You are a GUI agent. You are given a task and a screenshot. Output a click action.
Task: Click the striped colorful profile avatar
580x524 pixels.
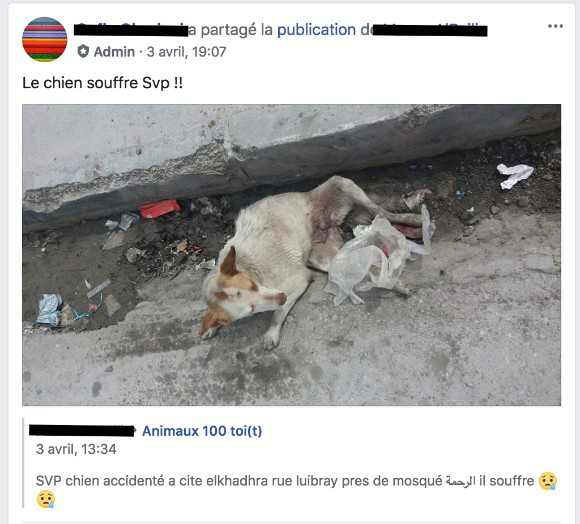[x=45, y=39]
